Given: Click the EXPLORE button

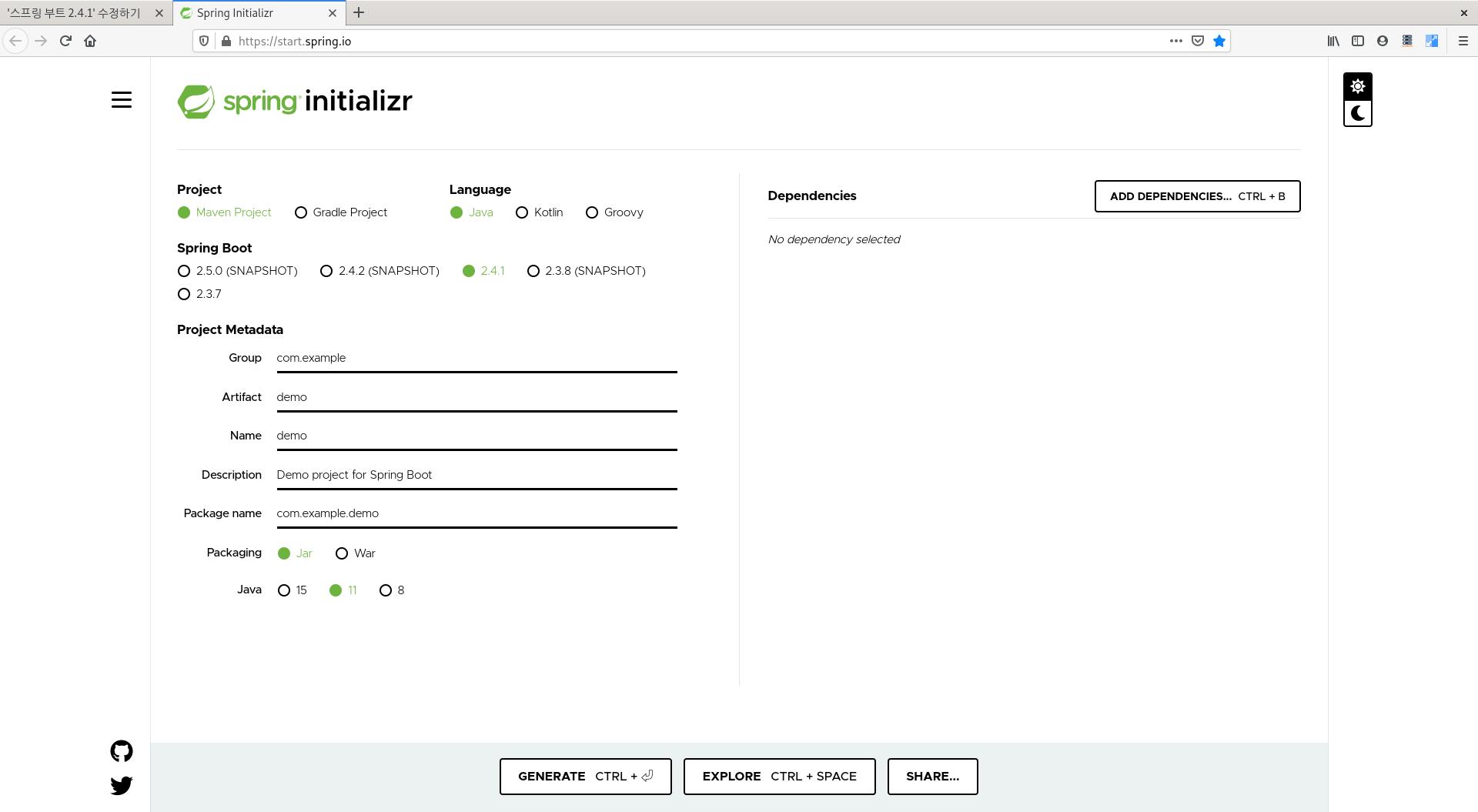Looking at the screenshot, I should 780,777.
